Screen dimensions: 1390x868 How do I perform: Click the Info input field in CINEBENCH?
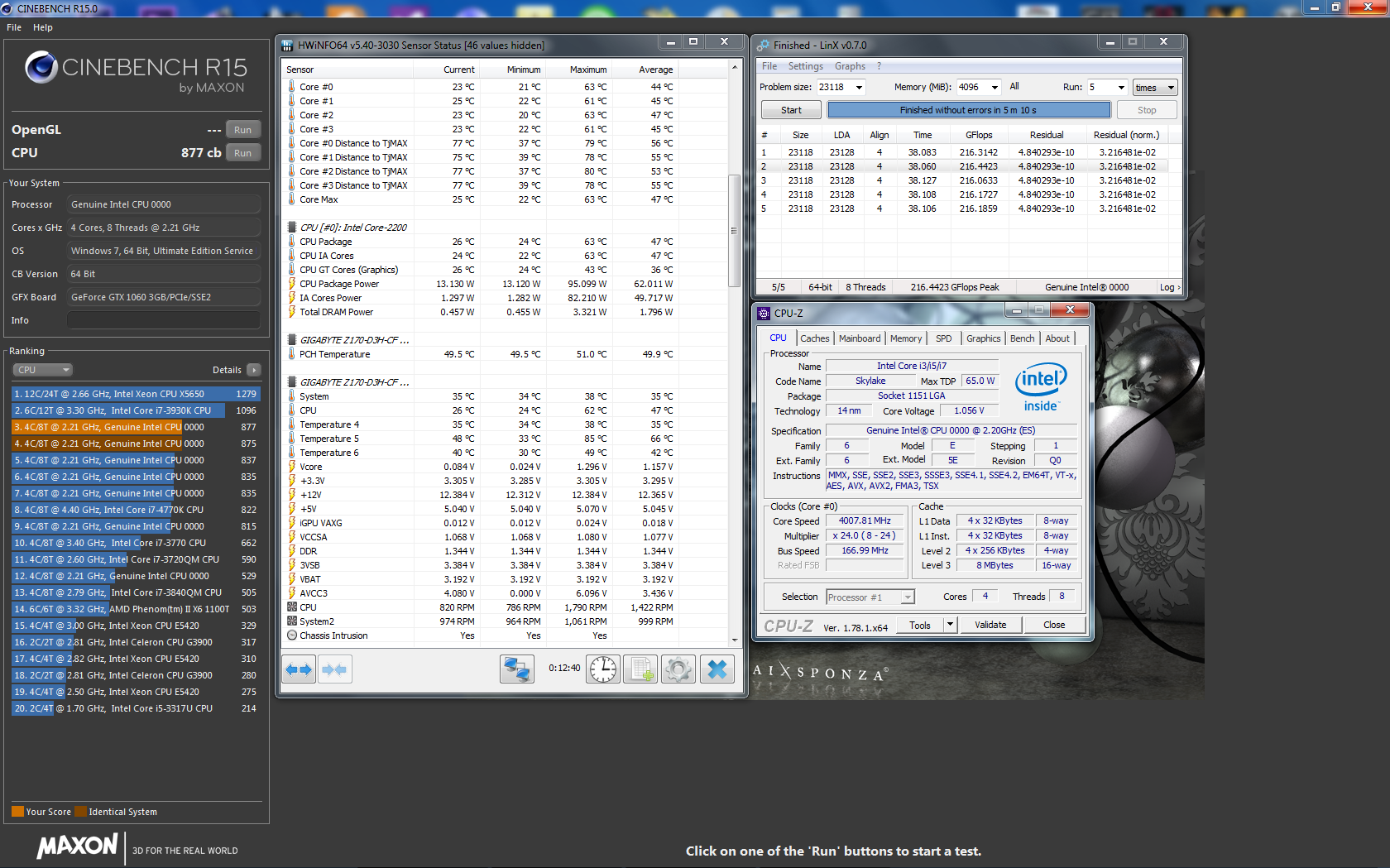click(164, 320)
